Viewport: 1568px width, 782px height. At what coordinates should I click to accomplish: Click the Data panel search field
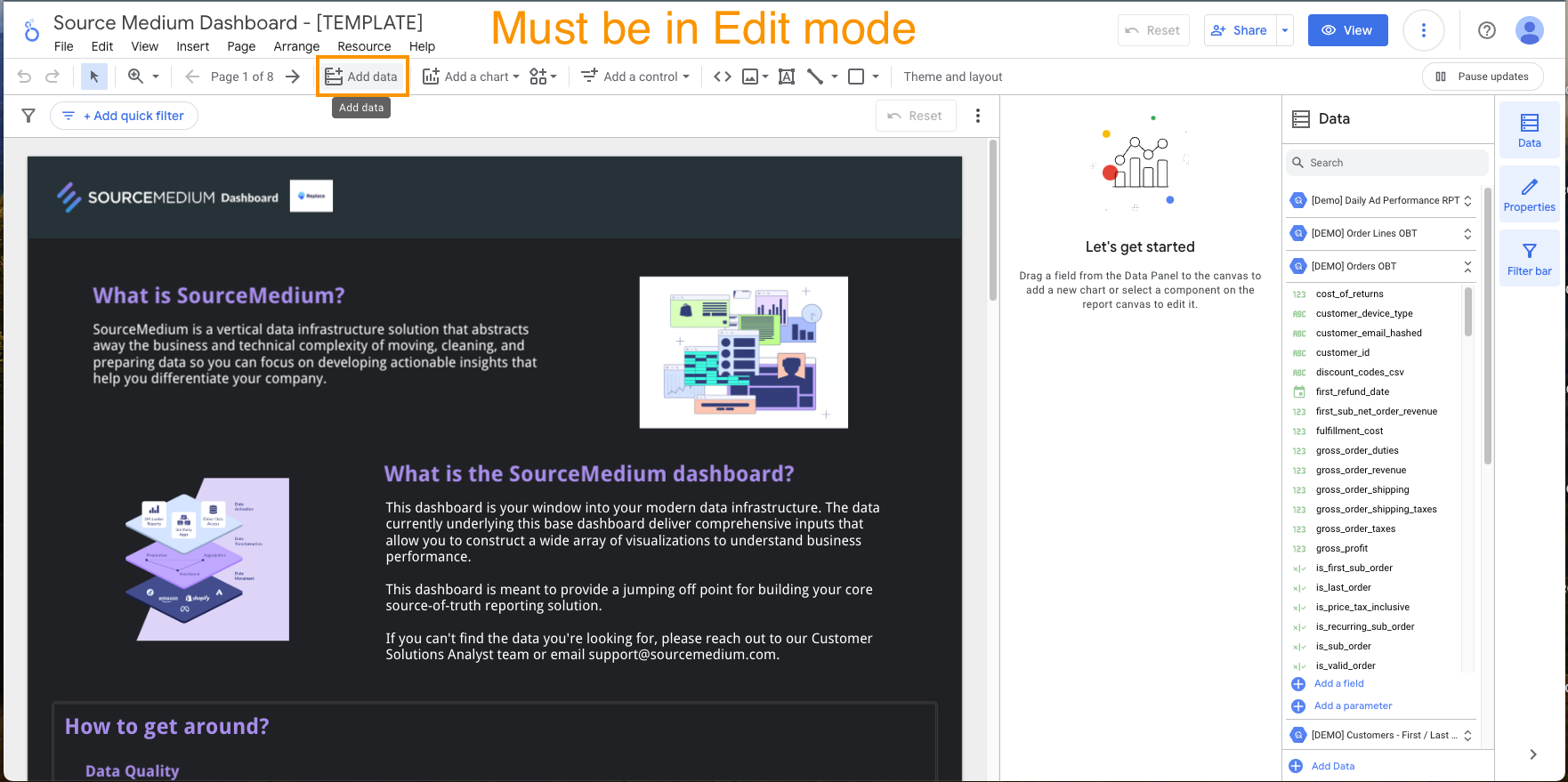1387,163
